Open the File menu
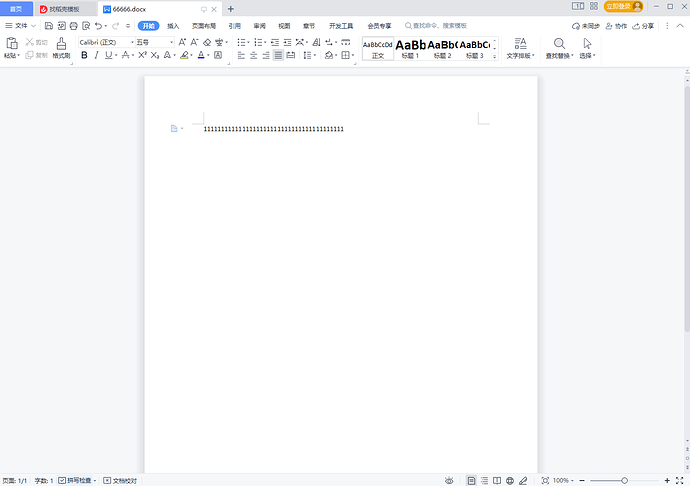The width and height of the screenshot is (690, 486). pos(20,26)
